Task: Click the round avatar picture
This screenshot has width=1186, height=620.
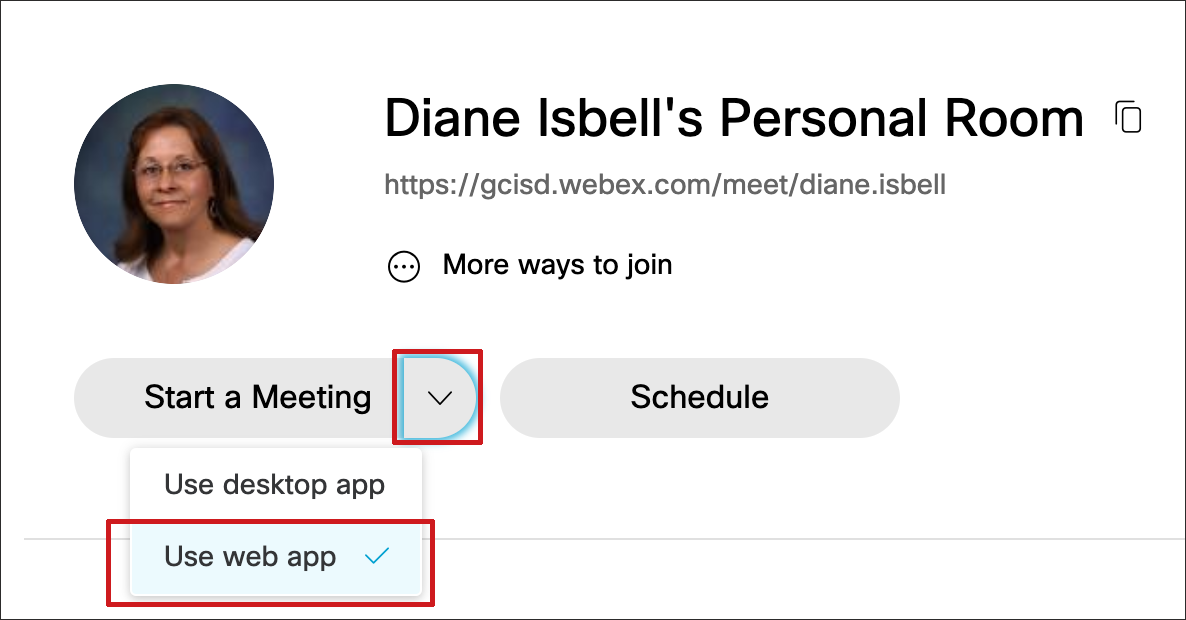Action: pos(174,184)
